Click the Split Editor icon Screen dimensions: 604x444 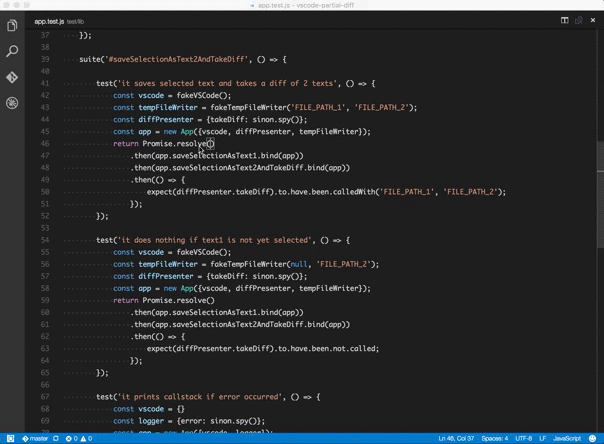[x=564, y=20]
